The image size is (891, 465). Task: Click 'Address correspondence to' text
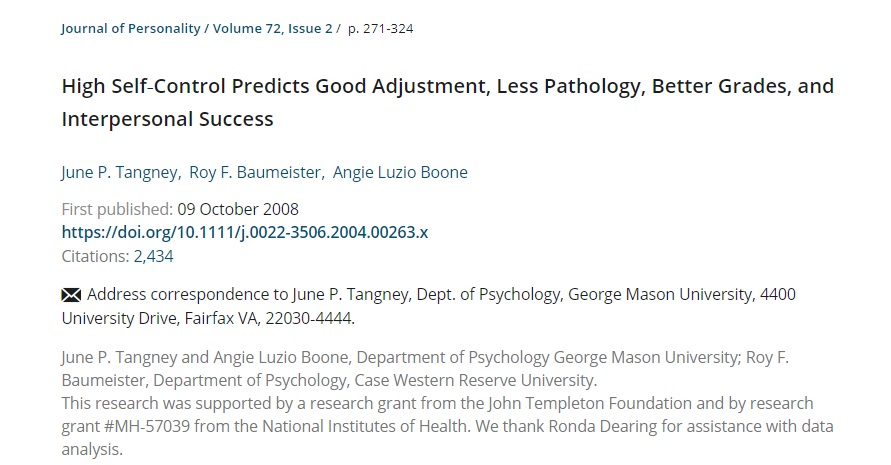(x=188, y=294)
